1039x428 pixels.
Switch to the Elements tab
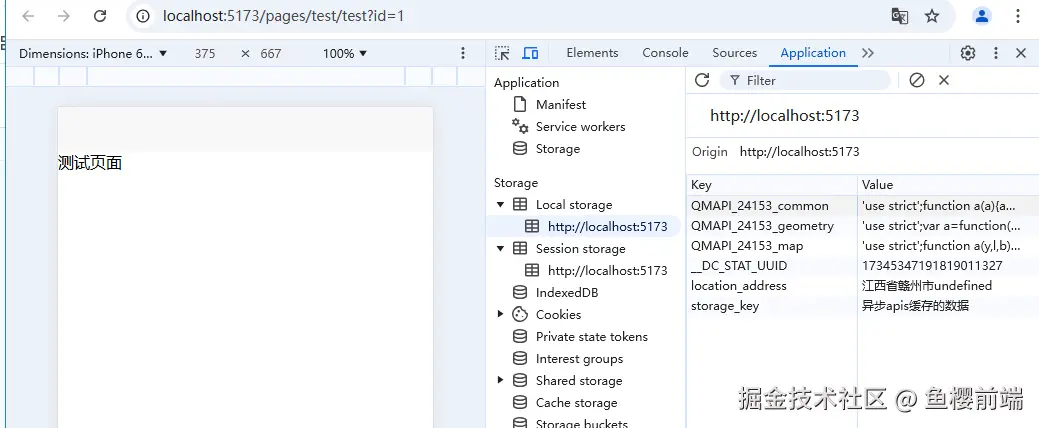[592, 53]
